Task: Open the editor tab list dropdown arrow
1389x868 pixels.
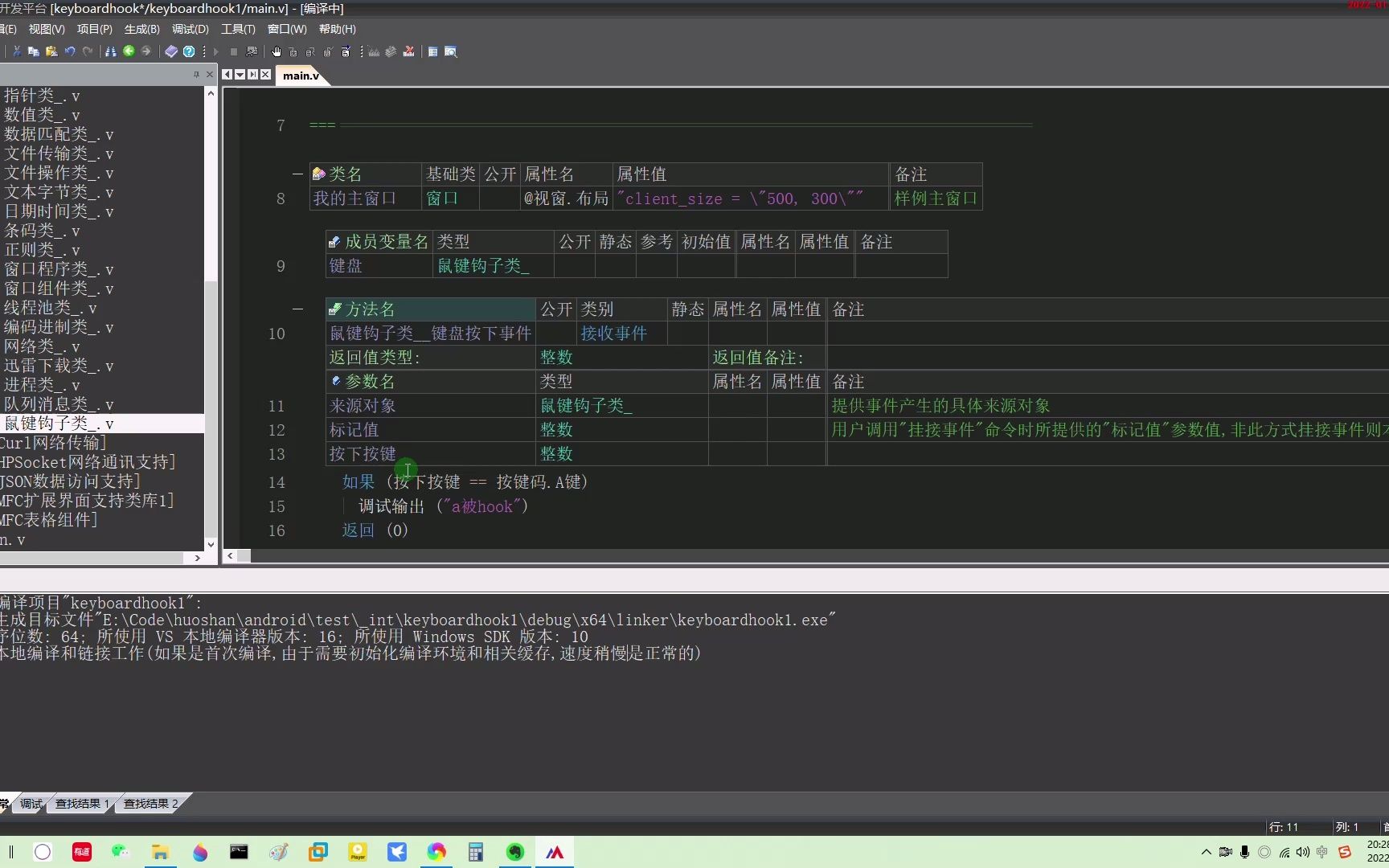Action: coord(240,75)
